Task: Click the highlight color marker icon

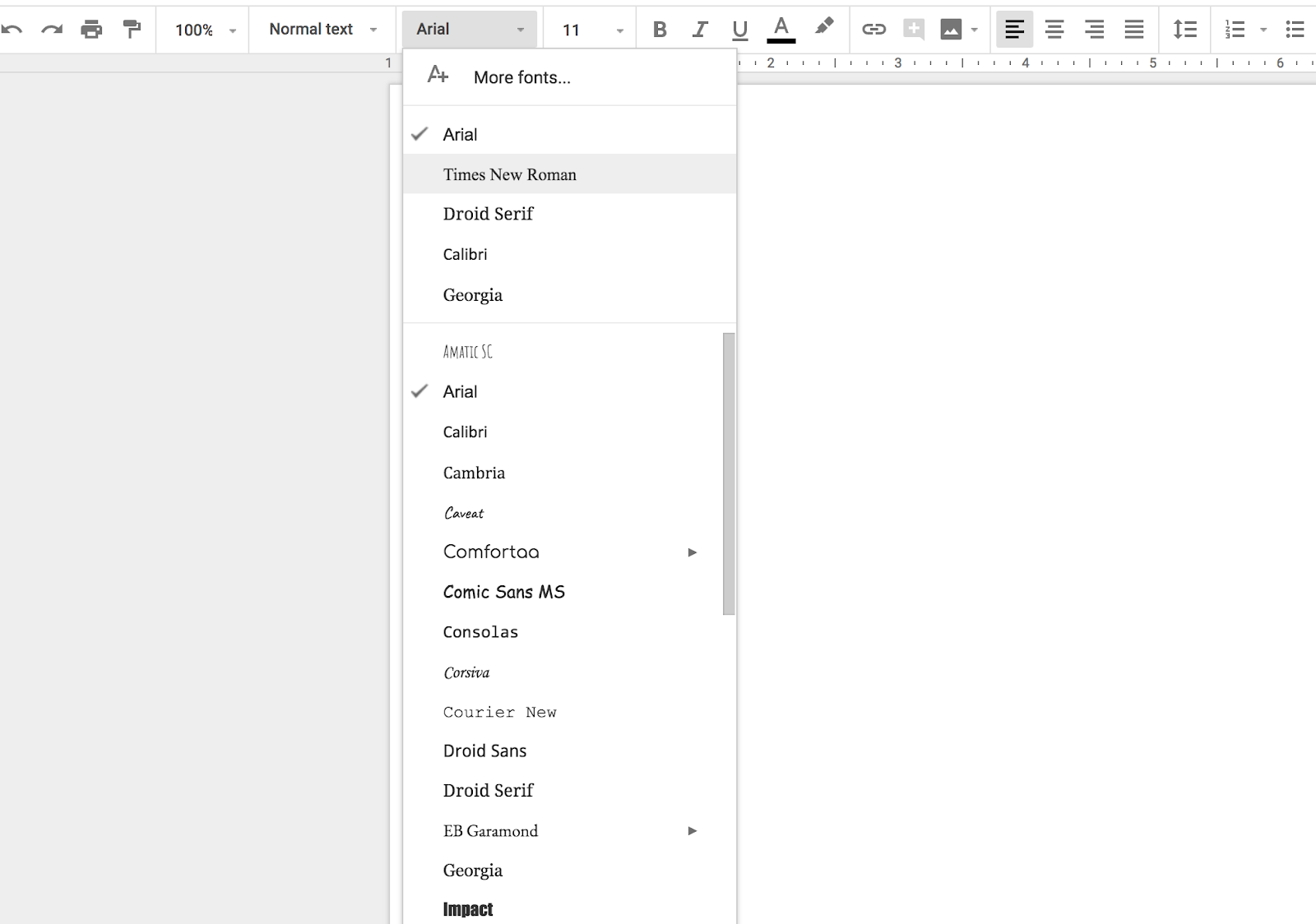Action: coord(823,27)
